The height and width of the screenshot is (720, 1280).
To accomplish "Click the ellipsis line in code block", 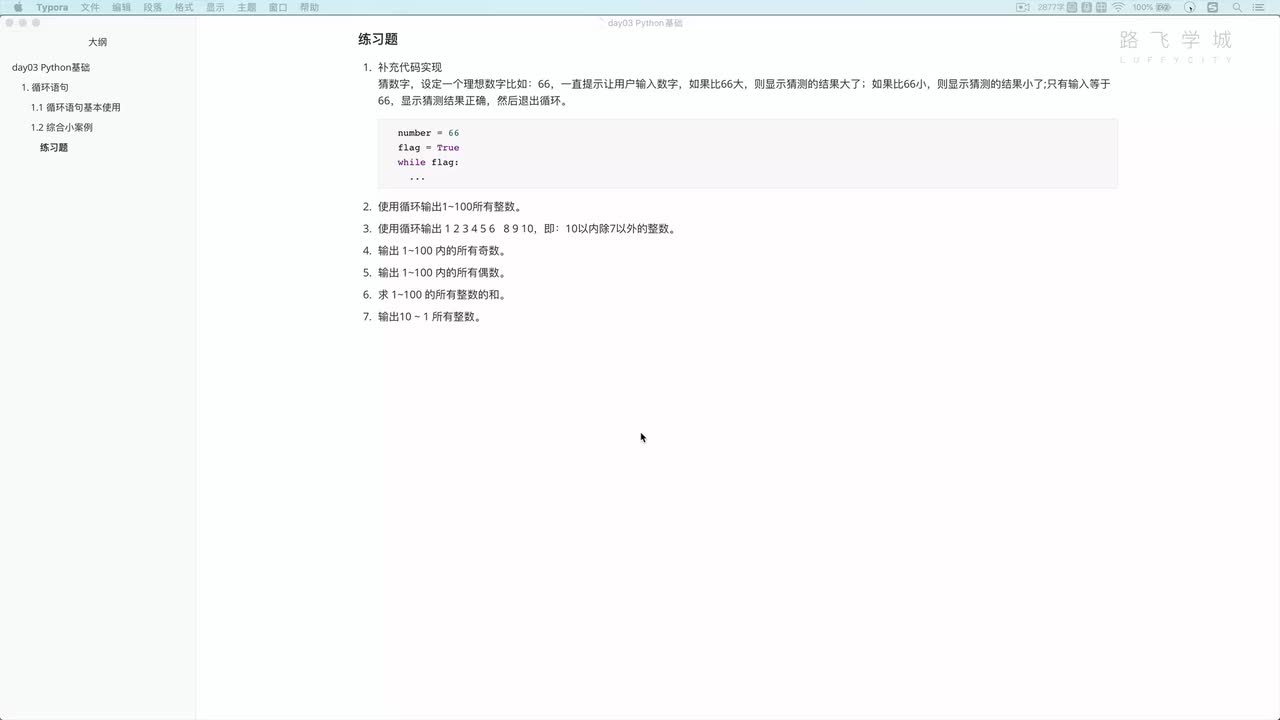I will 417,177.
